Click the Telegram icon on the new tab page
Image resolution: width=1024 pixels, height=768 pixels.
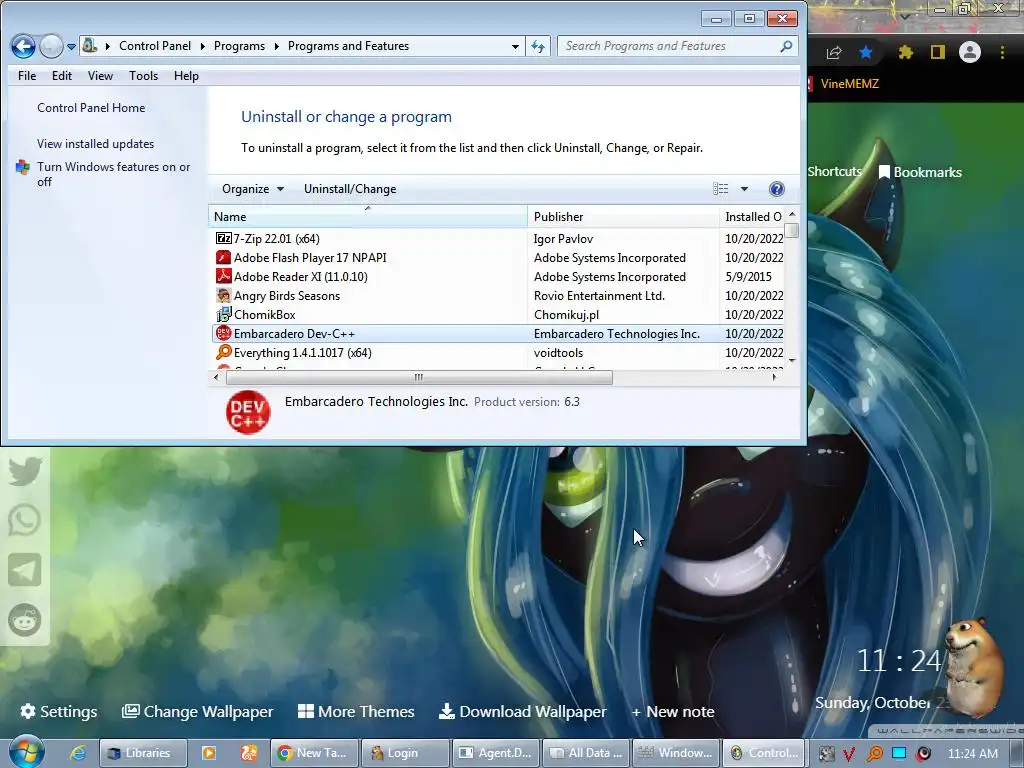coord(25,570)
